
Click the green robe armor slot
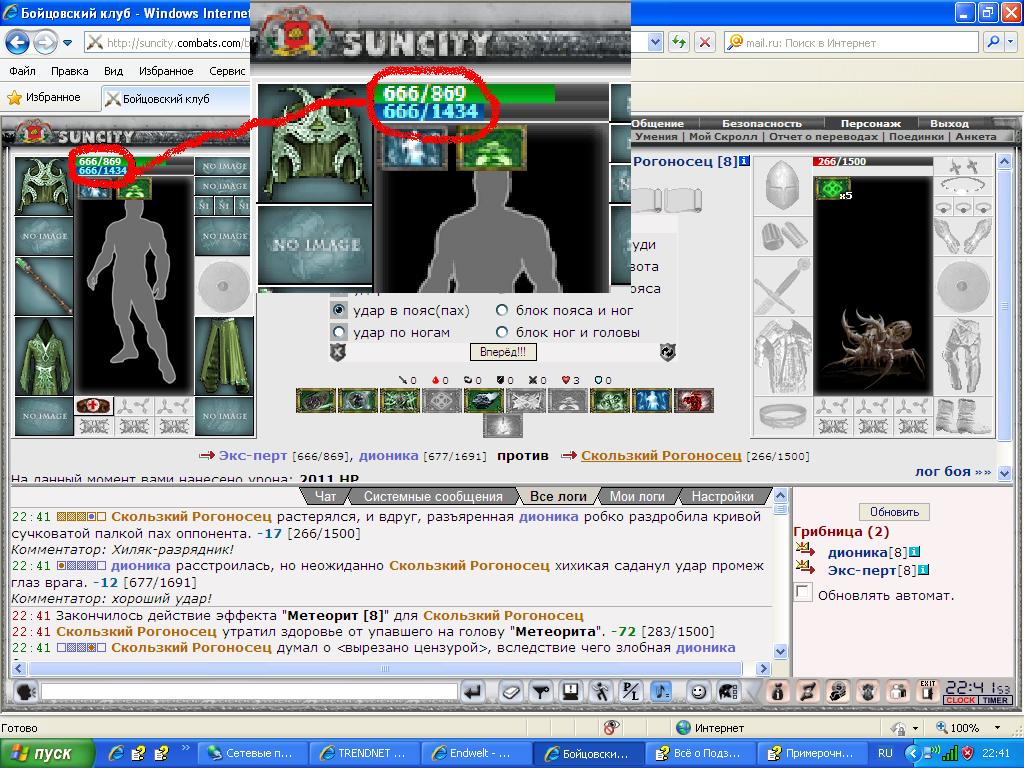tap(44, 357)
